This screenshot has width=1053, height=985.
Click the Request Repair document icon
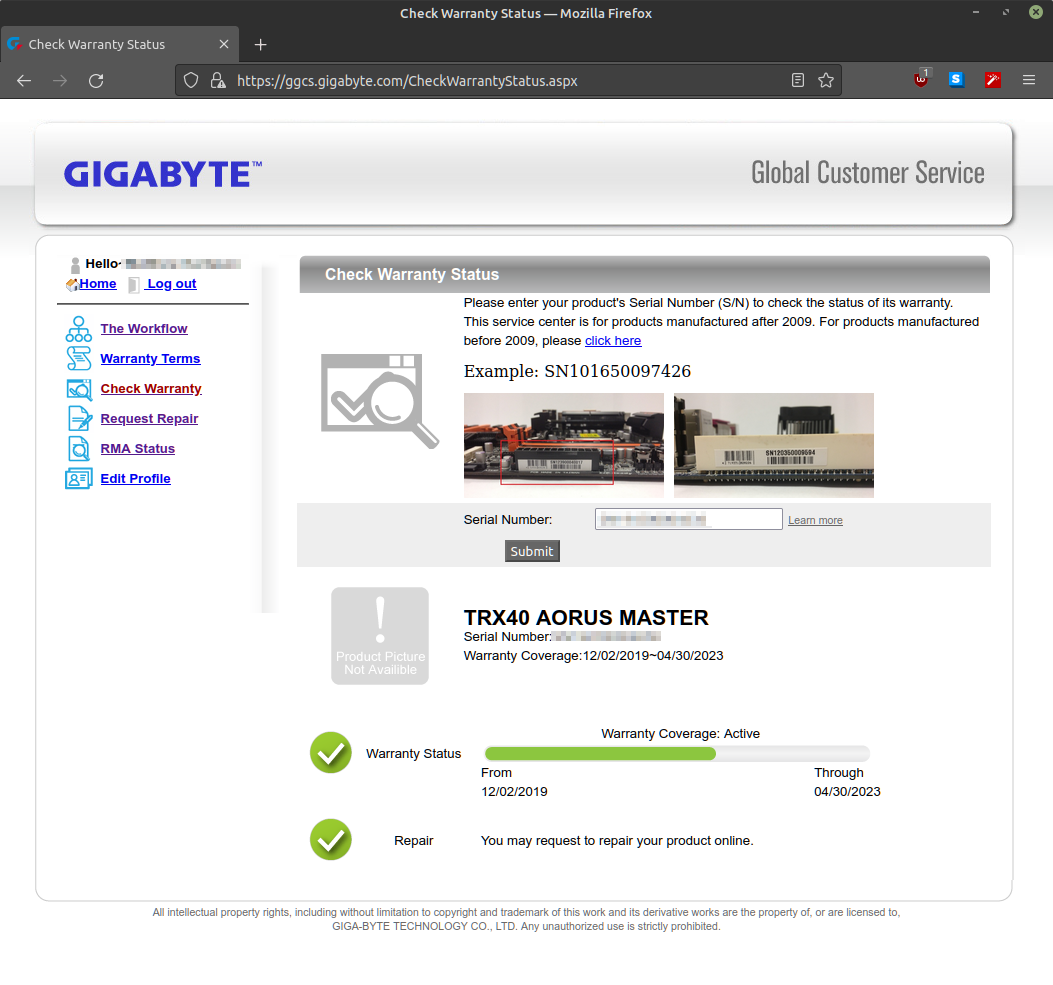(79, 418)
